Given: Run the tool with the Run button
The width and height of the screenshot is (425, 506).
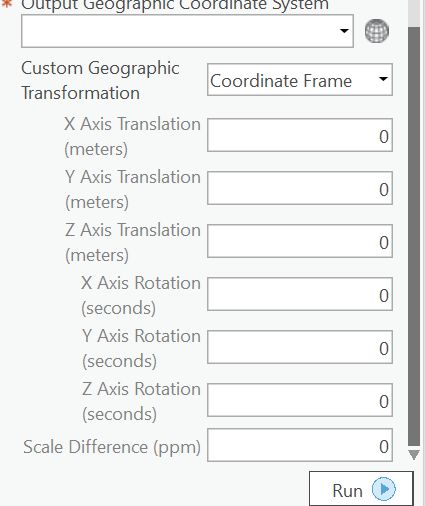Looking at the screenshot, I should coord(361,489).
